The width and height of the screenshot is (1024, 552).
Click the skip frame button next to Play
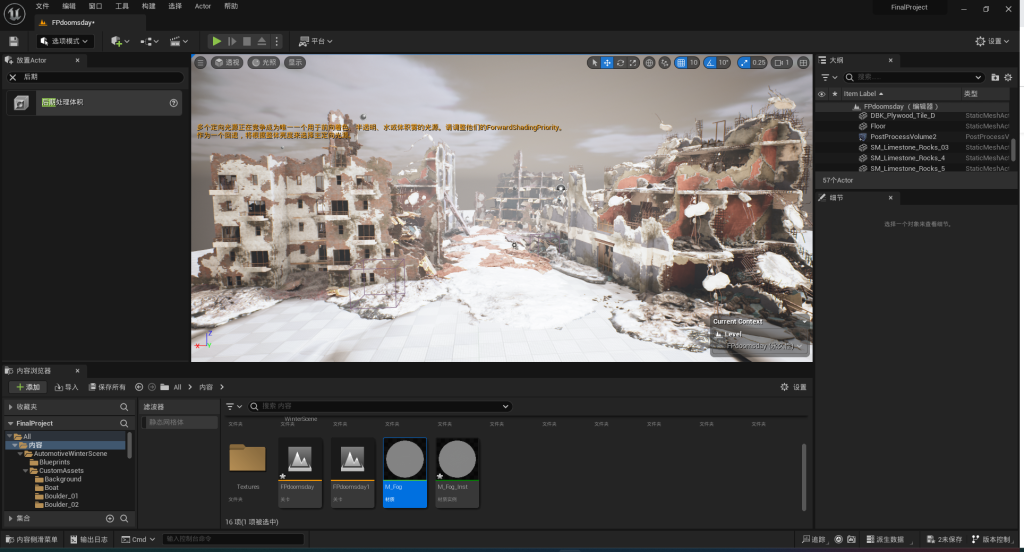[x=232, y=41]
